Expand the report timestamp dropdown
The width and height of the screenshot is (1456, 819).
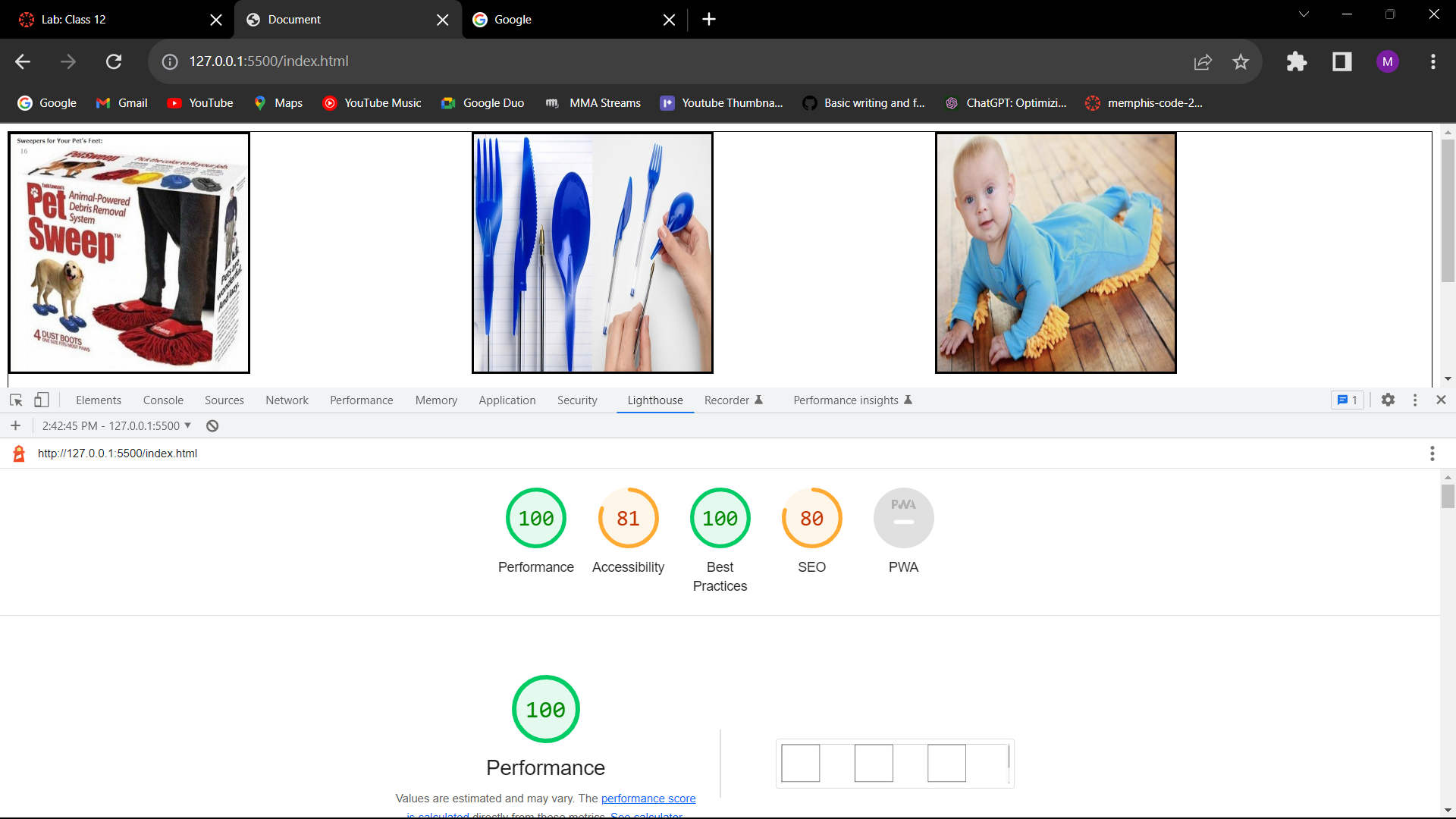pos(117,426)
